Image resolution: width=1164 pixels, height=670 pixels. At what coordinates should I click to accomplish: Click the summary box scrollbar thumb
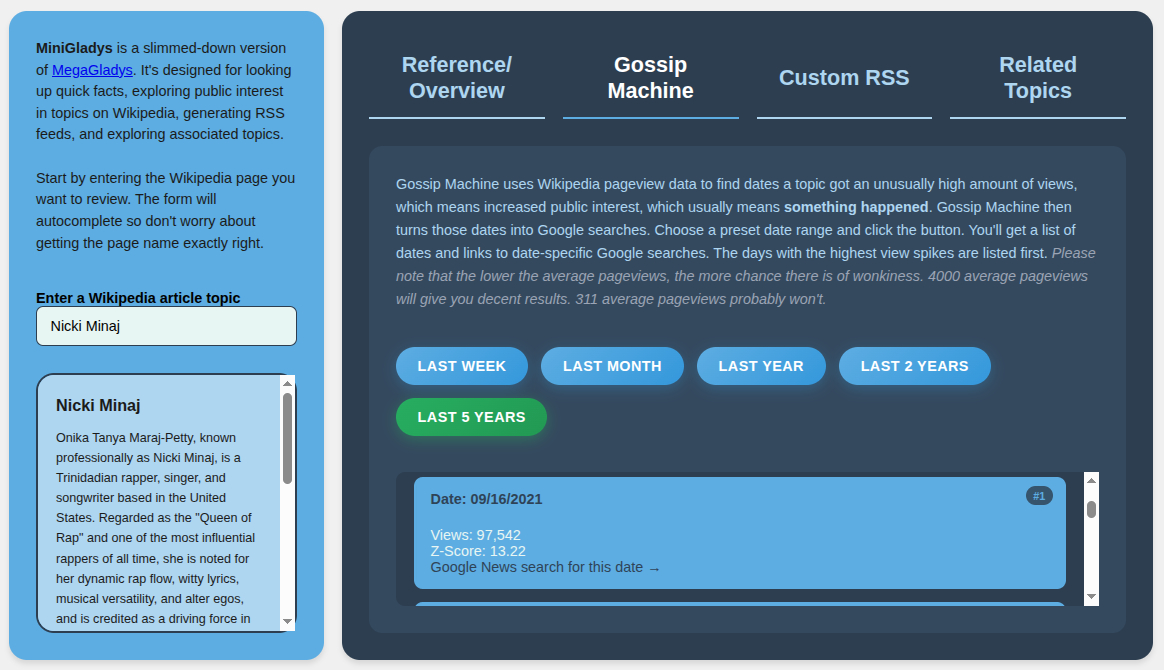tap(288, 438)
